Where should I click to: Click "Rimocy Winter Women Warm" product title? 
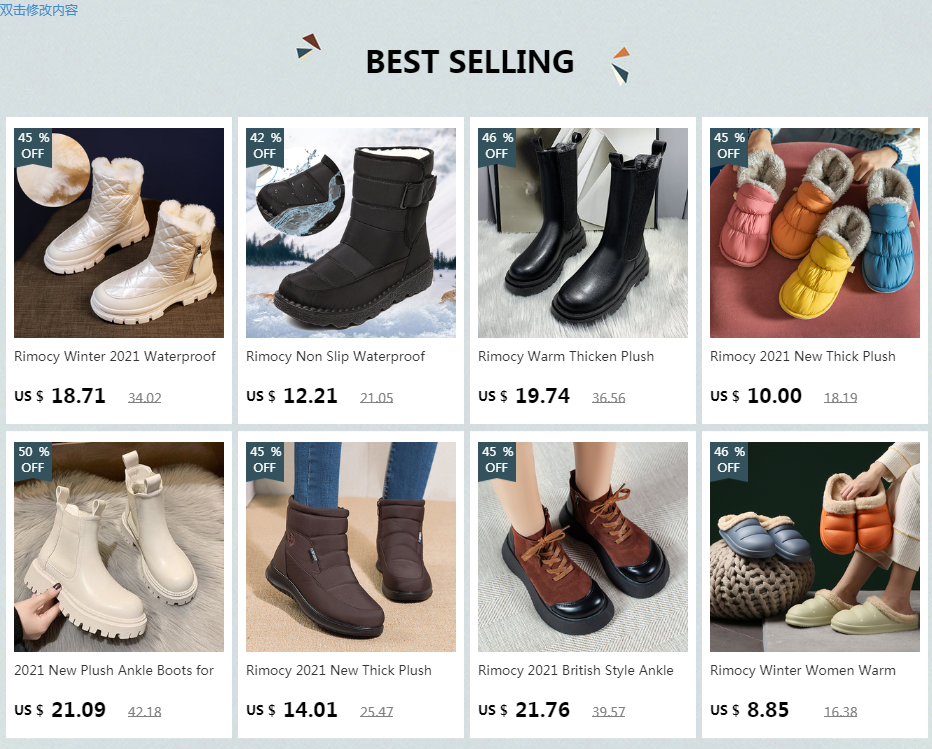[x=803, y=670]
